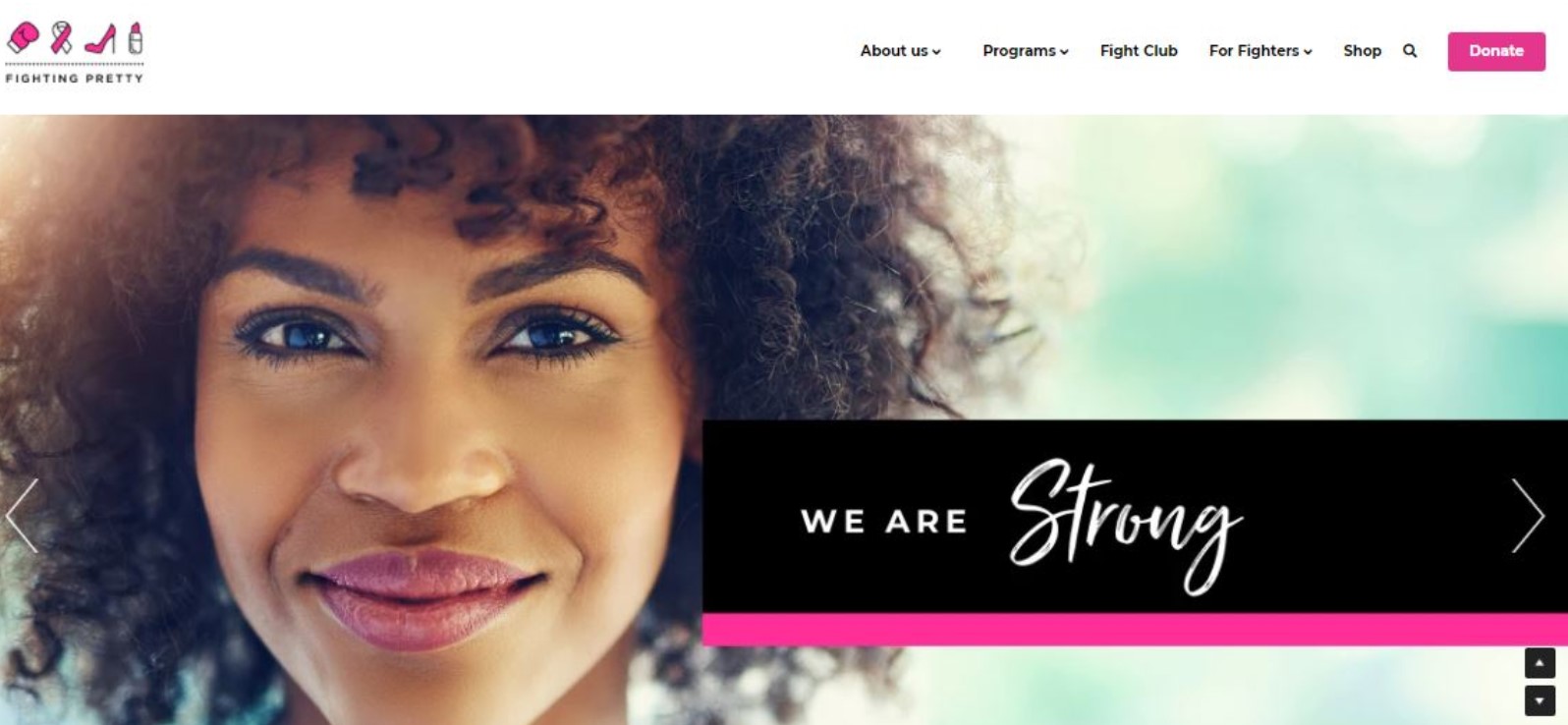The width and height of the screenshot is (1568, 725).
Task: Open the search magnifier icon
Action: [1410, 51]
